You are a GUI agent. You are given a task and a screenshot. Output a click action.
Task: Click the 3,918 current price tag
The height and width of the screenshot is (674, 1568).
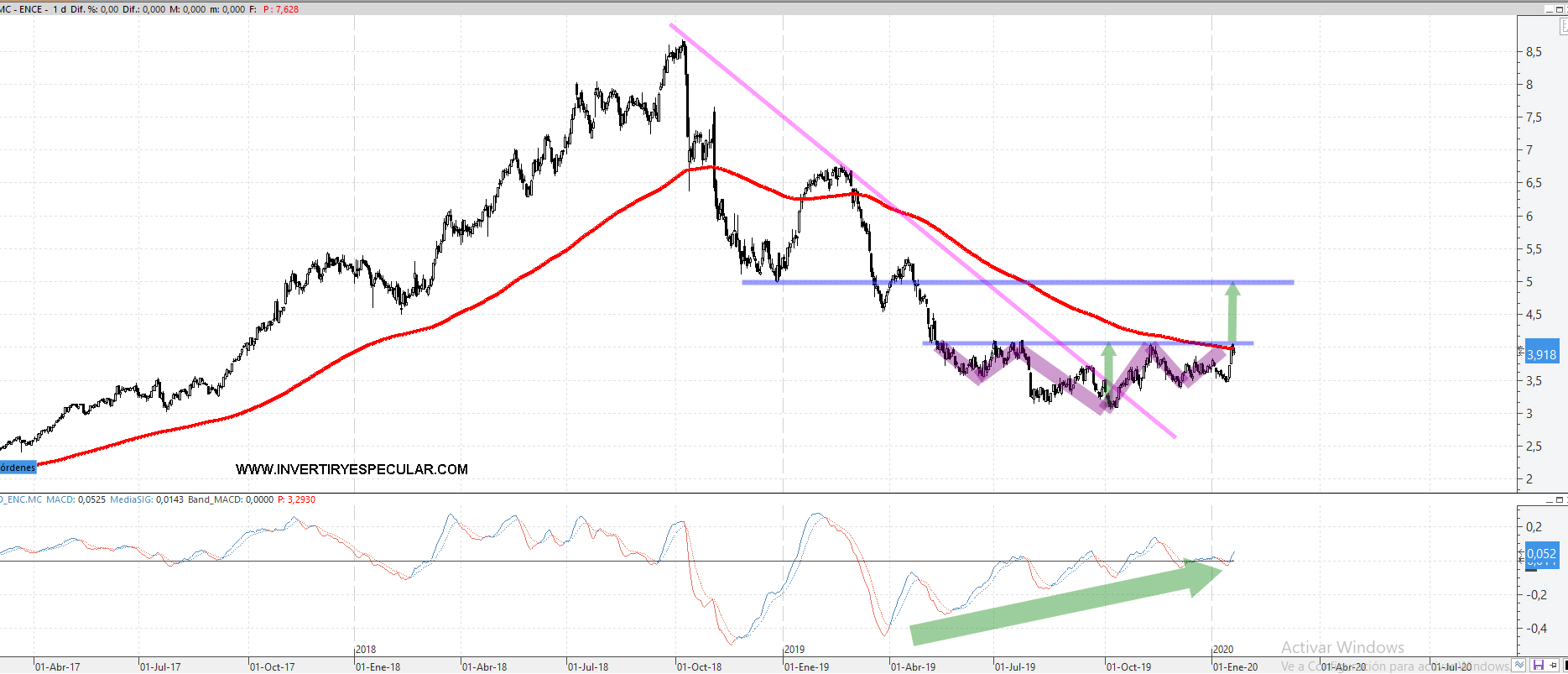point(1541,354)
